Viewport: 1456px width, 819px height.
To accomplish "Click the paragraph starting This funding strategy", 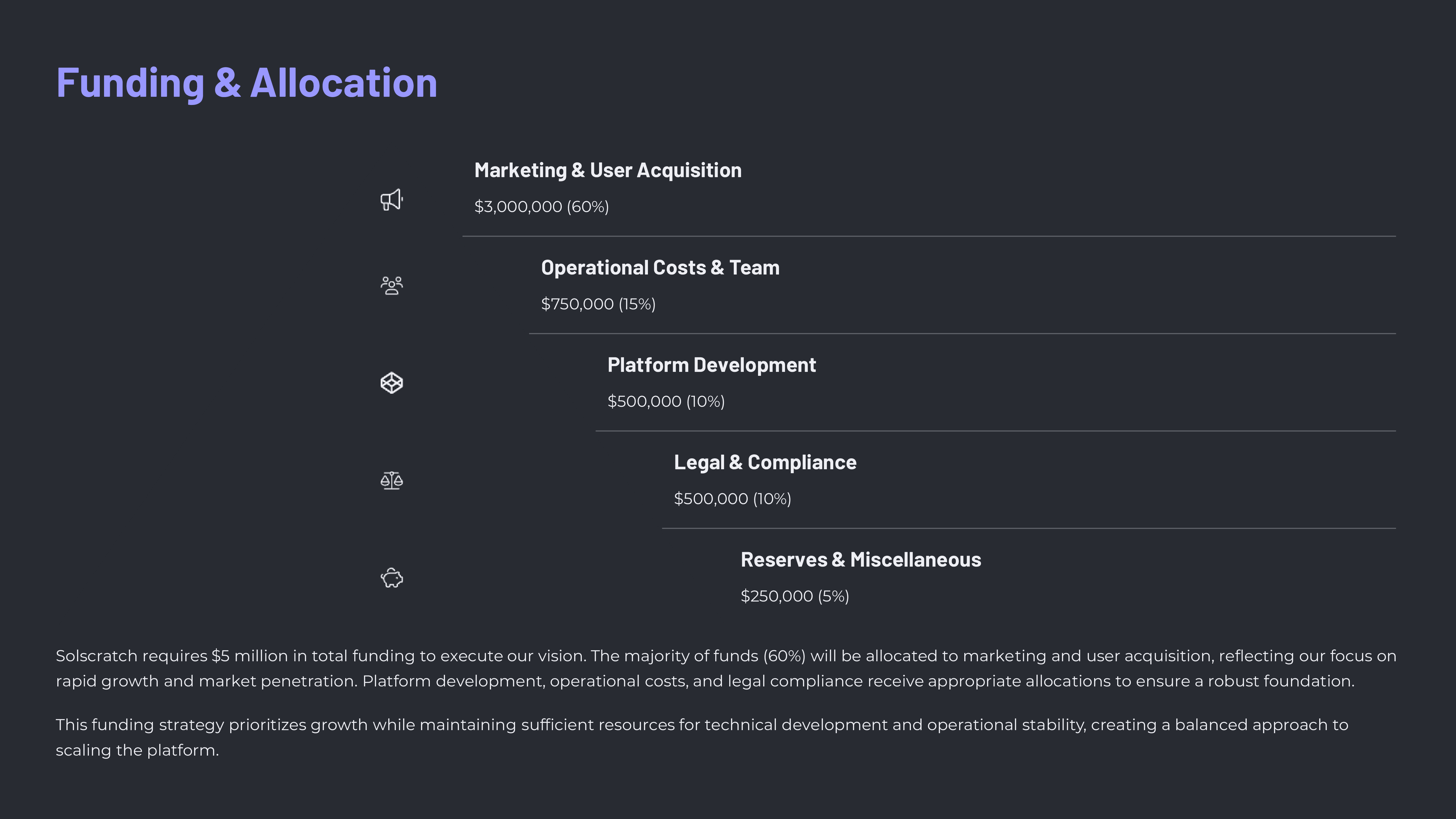I will (702, 737).
